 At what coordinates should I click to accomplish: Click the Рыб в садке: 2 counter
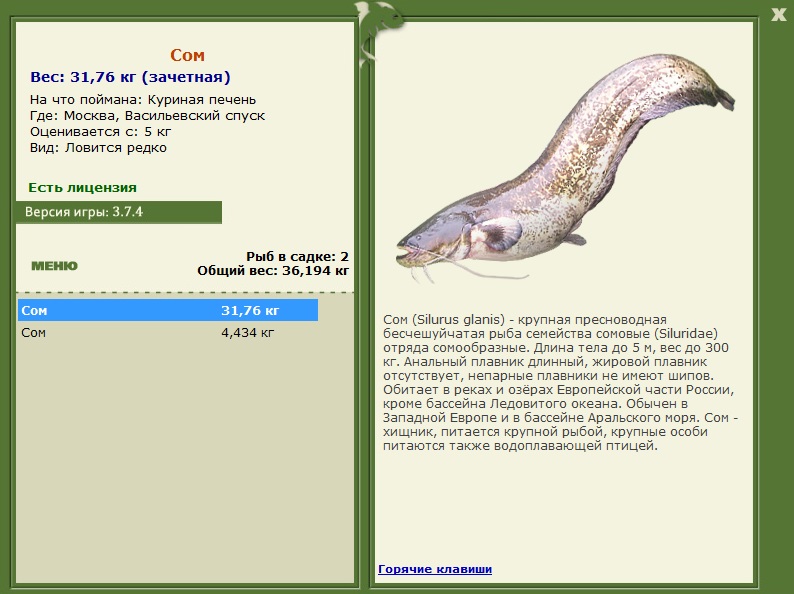[297, 256]
